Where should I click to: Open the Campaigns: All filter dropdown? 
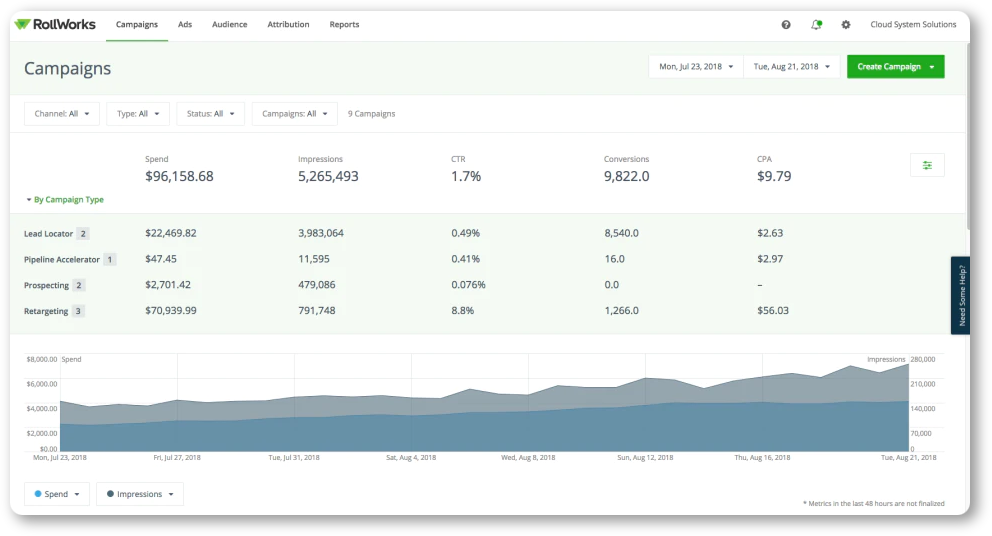pos(294,114)
